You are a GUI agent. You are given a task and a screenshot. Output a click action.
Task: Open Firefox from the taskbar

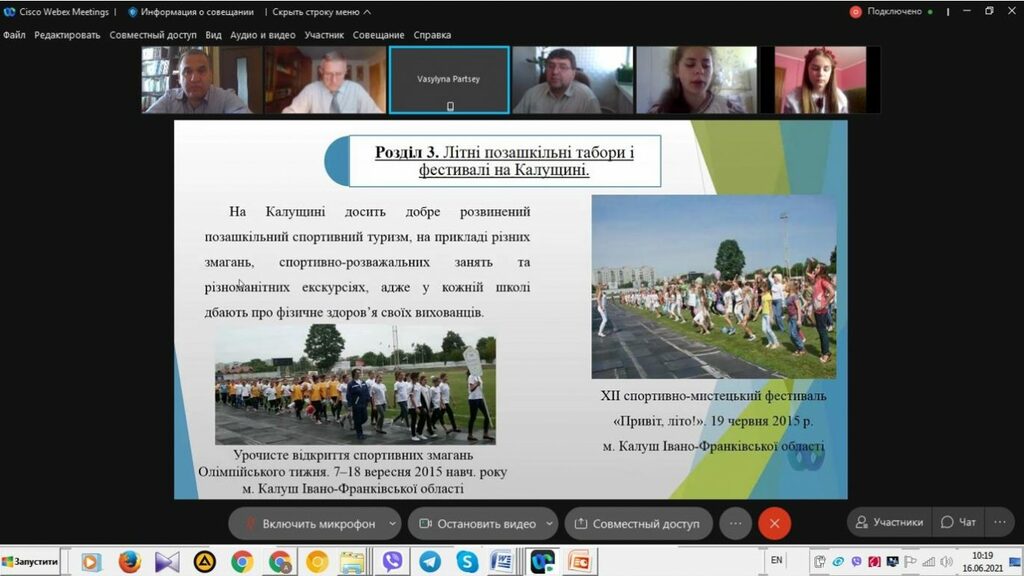tap(129, 561)
